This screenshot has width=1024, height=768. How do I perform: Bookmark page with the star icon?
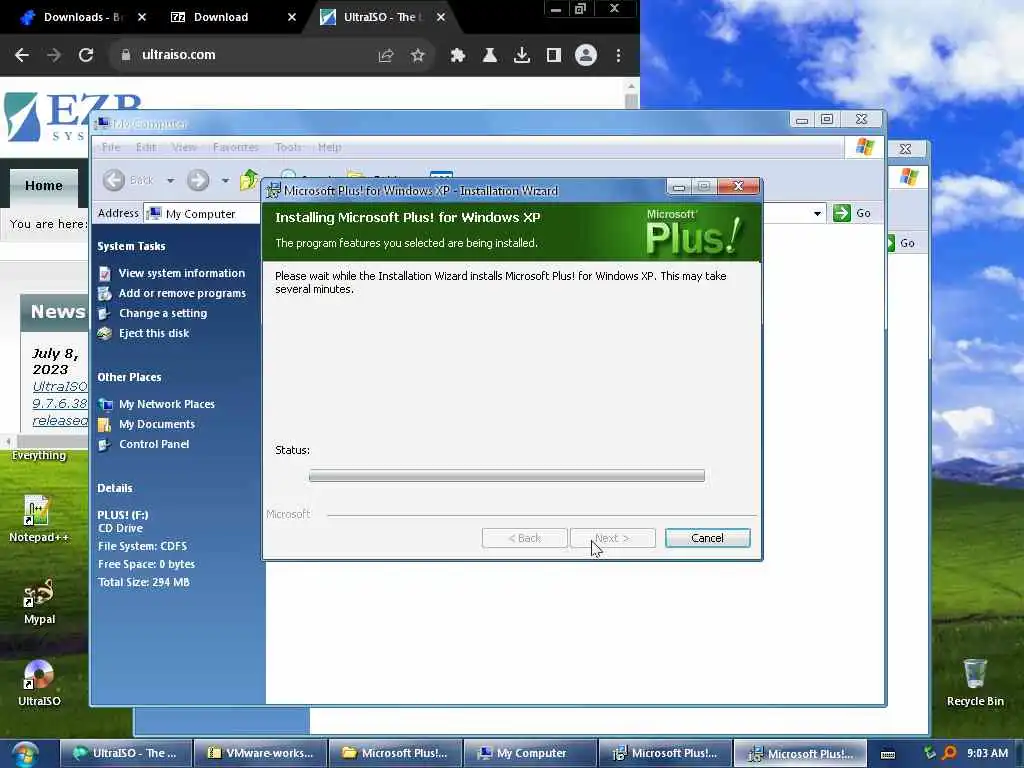coord(418,56)
